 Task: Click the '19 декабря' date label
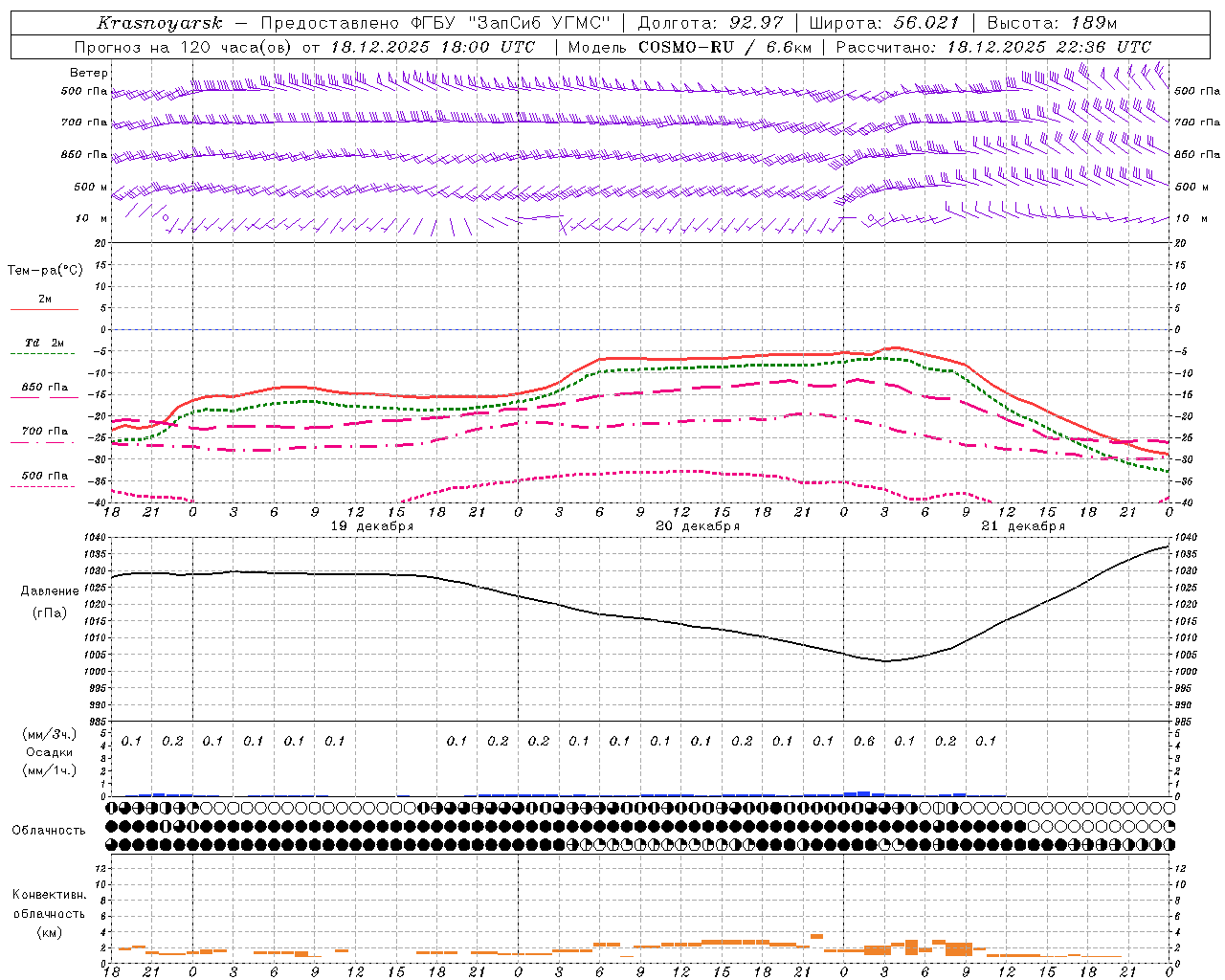pos(372,526)
